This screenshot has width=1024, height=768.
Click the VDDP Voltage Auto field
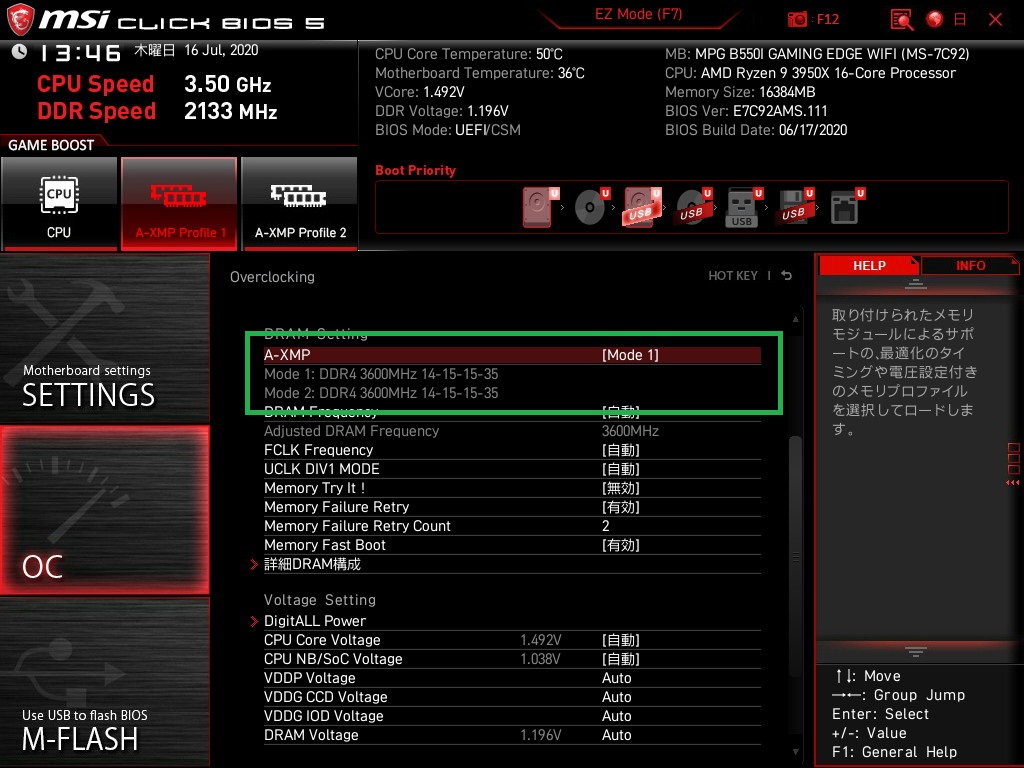[616, 678]
